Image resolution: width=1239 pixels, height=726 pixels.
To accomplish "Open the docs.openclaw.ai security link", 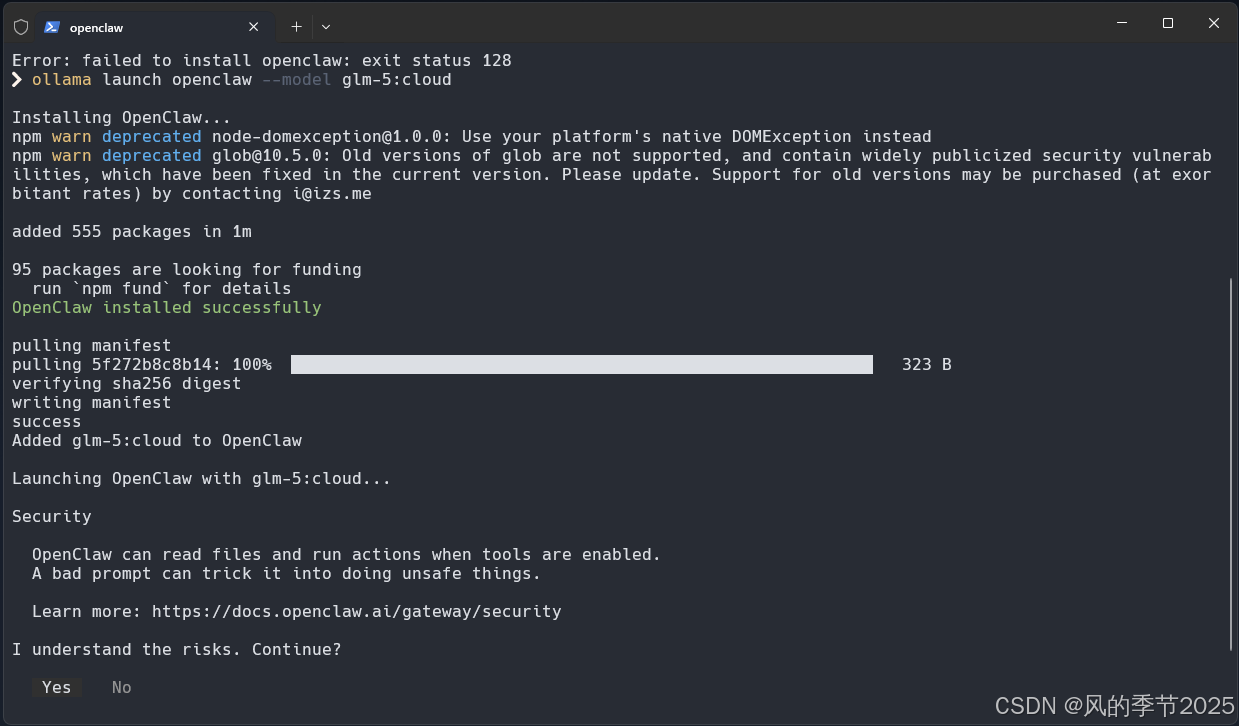I will (356, 611).
